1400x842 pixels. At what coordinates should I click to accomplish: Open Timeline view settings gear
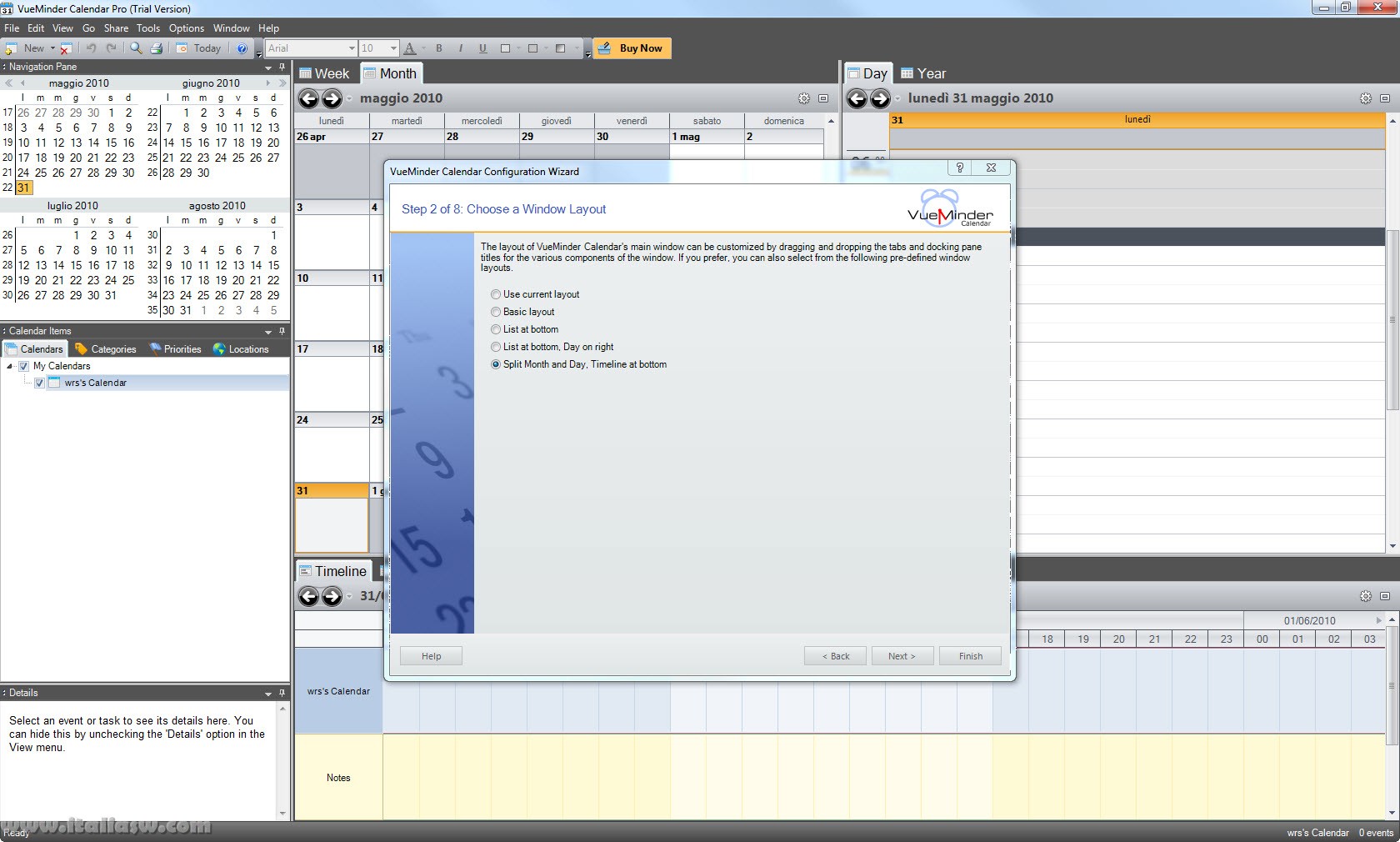click(1366, 596)
